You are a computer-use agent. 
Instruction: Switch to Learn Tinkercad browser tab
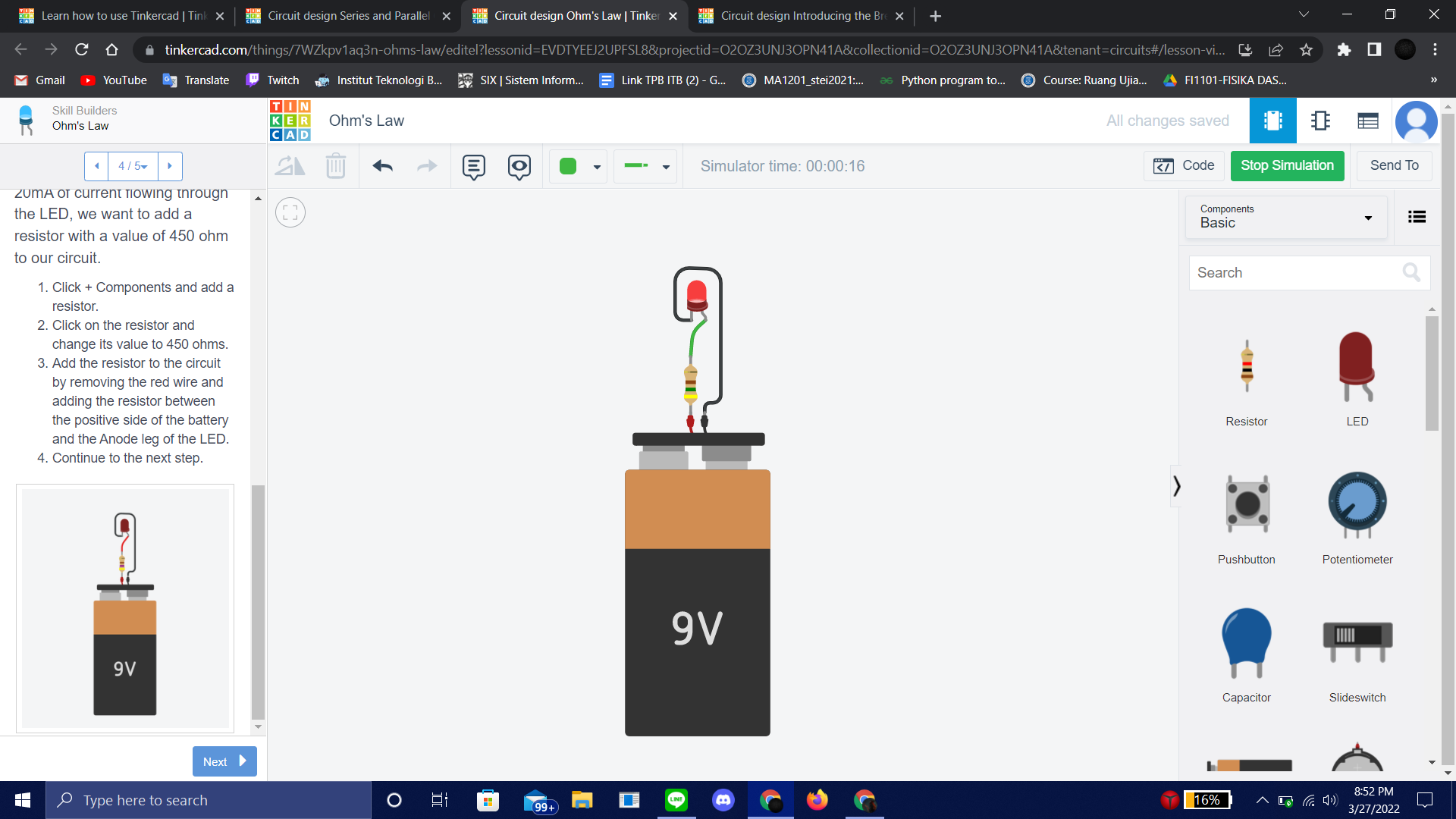[123, 16]
